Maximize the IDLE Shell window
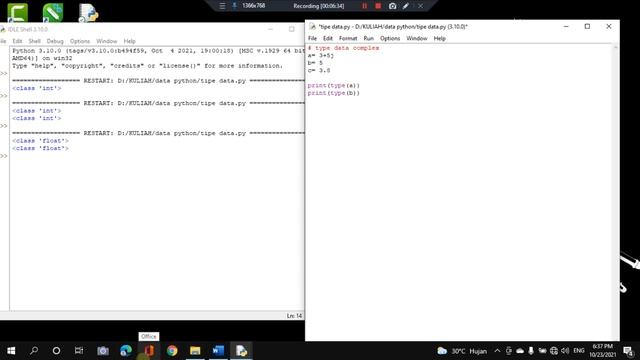 (291, 29)
